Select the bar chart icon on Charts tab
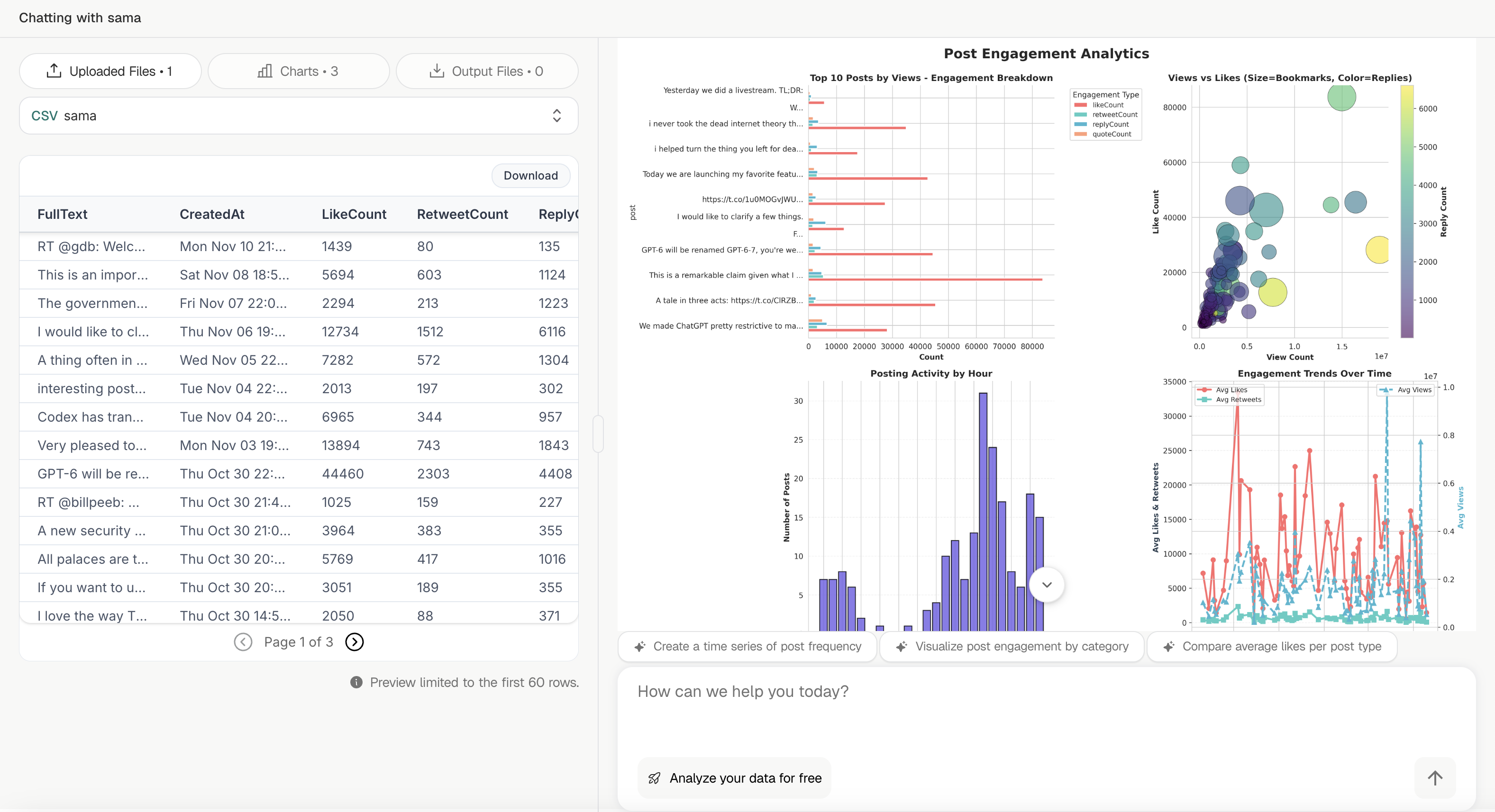 click(x=264, y=71)
